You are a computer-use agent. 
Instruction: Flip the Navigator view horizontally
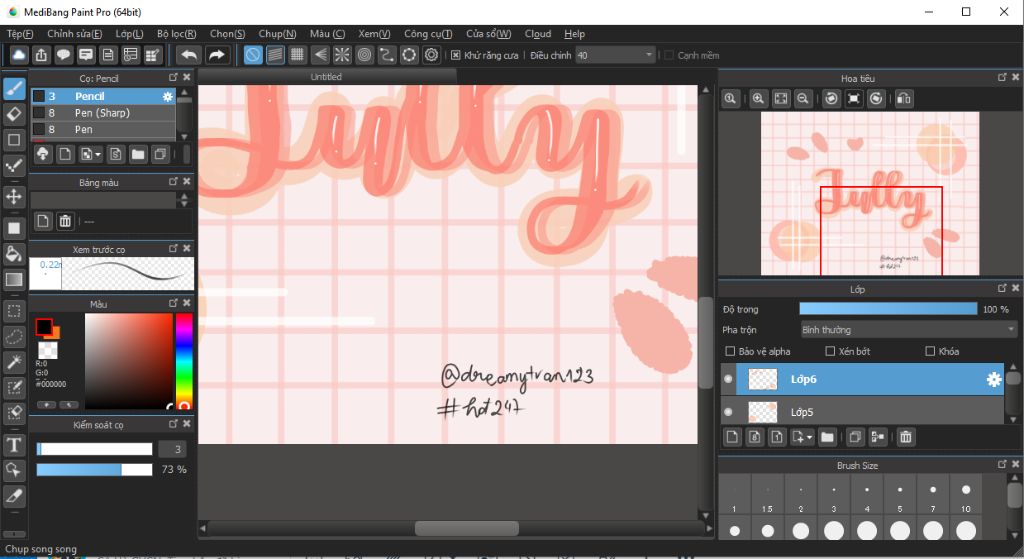(904, 99)
